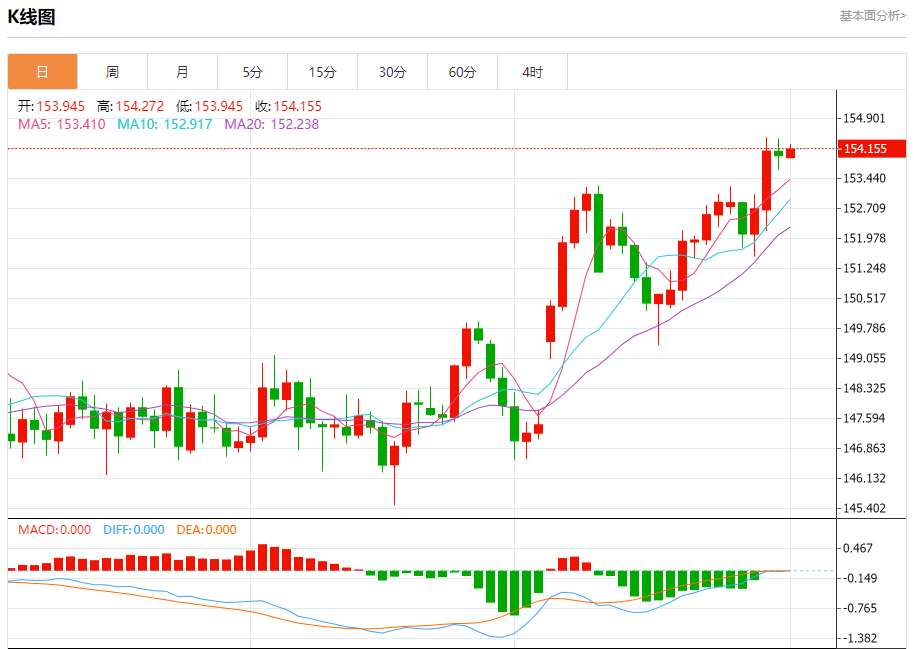Click the latest red candlestick on the chart
Viewport: 914px width, 649px height.
(x=790, y=152)
